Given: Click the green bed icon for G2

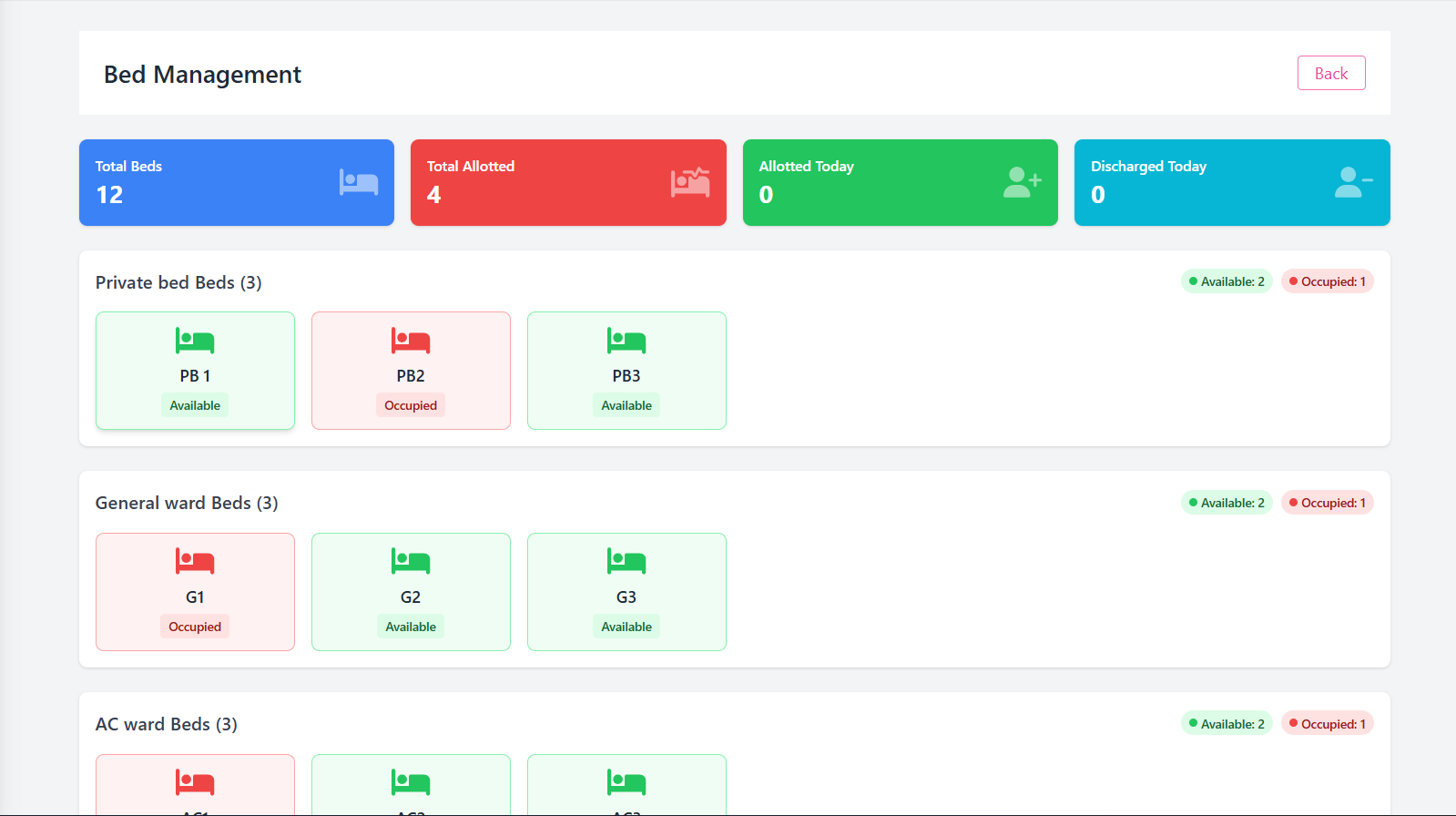Looking at the screenshot, I should pyautogui.click(x=411, y=562).
